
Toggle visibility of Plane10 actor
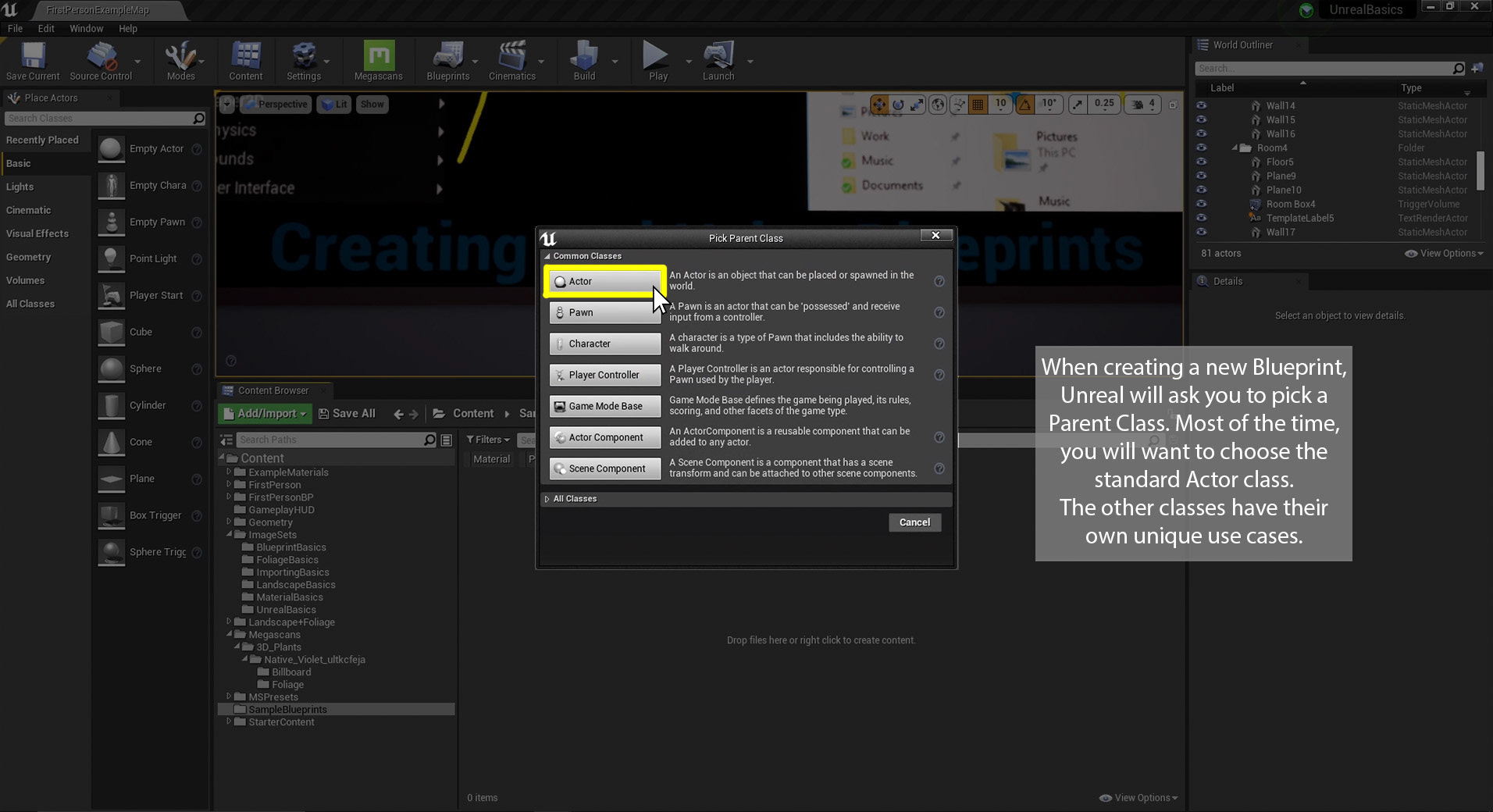(1201, 190)
